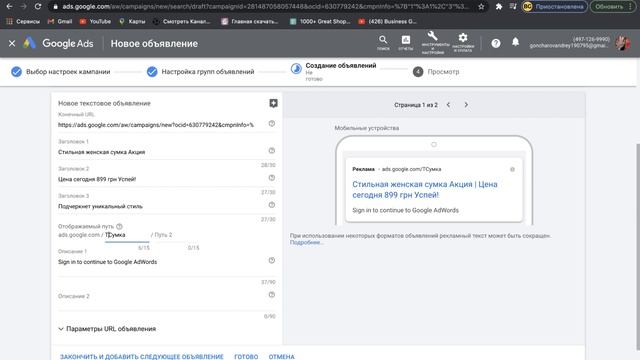Bookmark this page with the star icon
The image size is (640, 360).
tap(481, 7)
